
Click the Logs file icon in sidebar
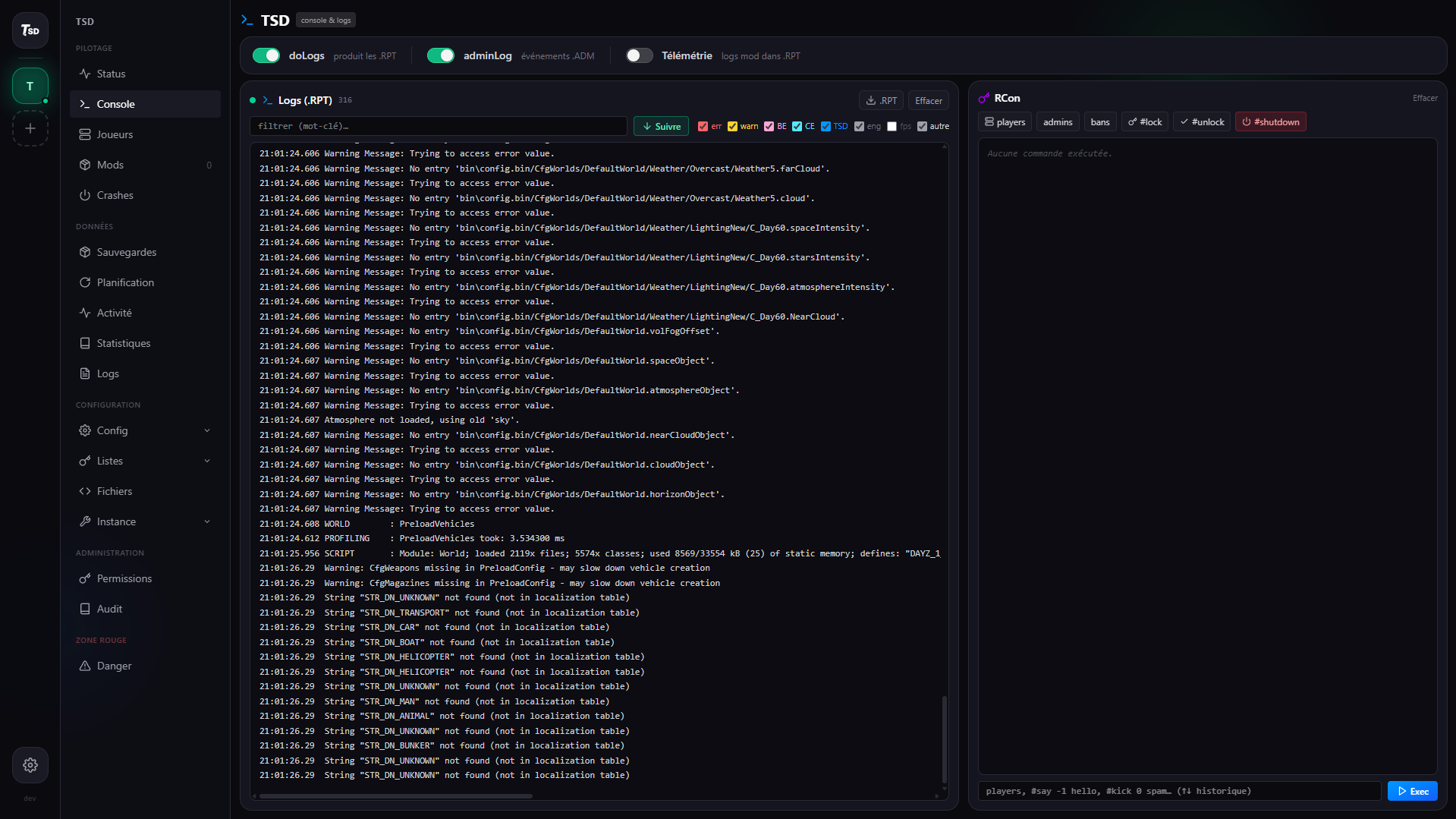pos(85,373)
